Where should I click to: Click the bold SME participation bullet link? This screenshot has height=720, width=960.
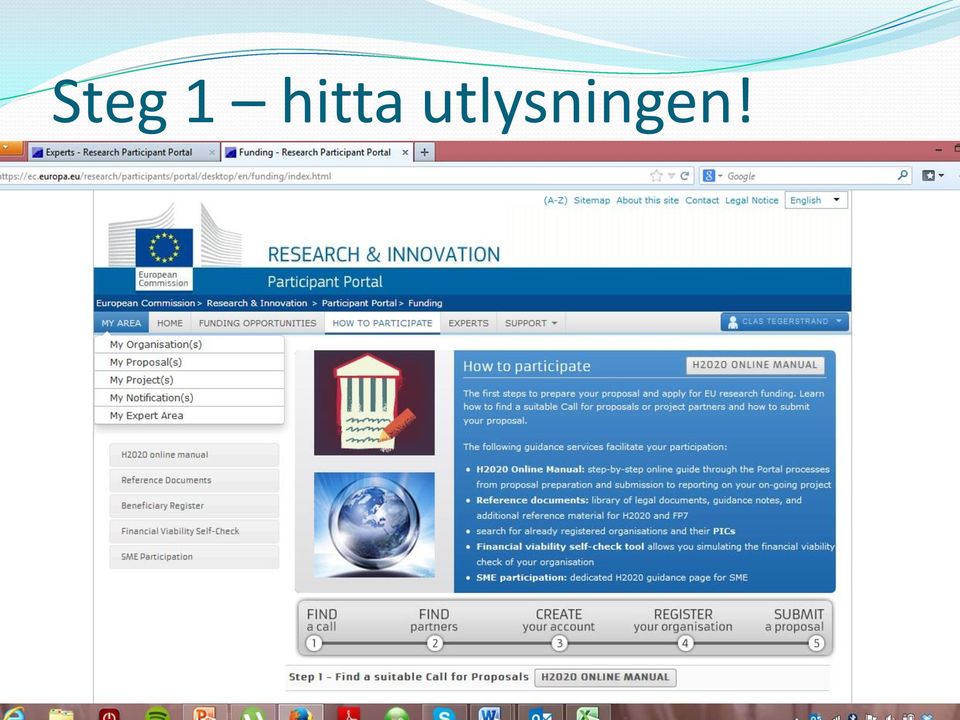click(x=522, y=577)
